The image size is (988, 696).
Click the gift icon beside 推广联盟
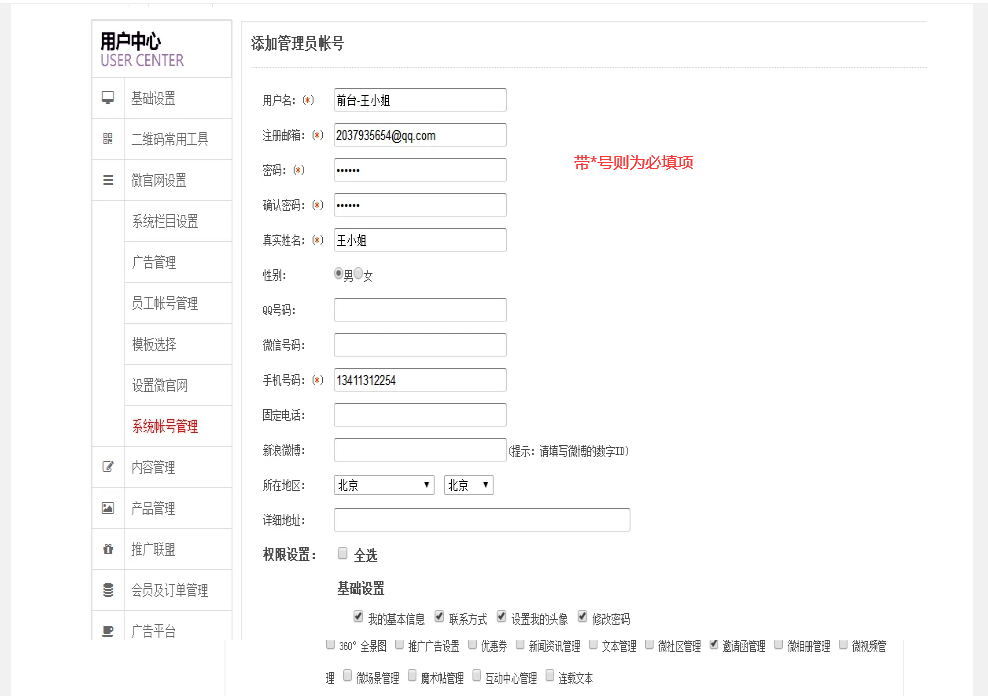tap(108, 549)
